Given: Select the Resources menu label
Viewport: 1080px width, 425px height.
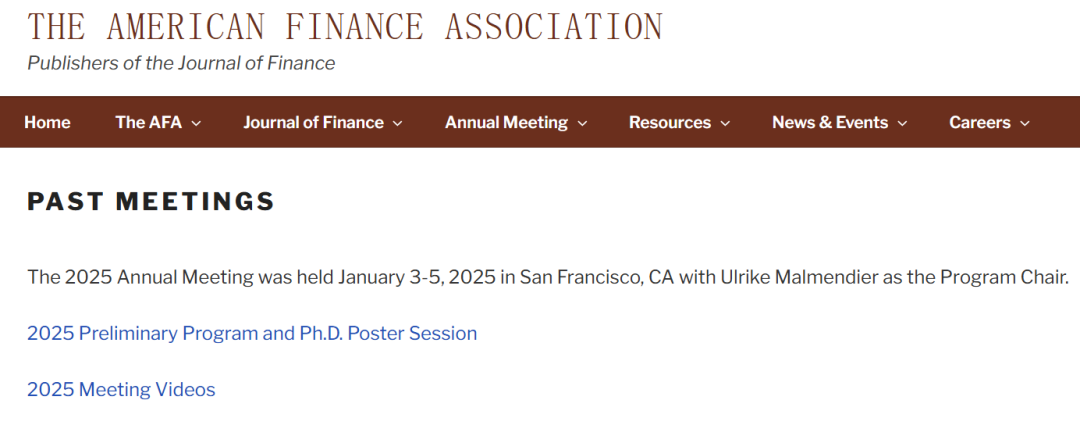Looking at the screenshot, I should (669, 122).
